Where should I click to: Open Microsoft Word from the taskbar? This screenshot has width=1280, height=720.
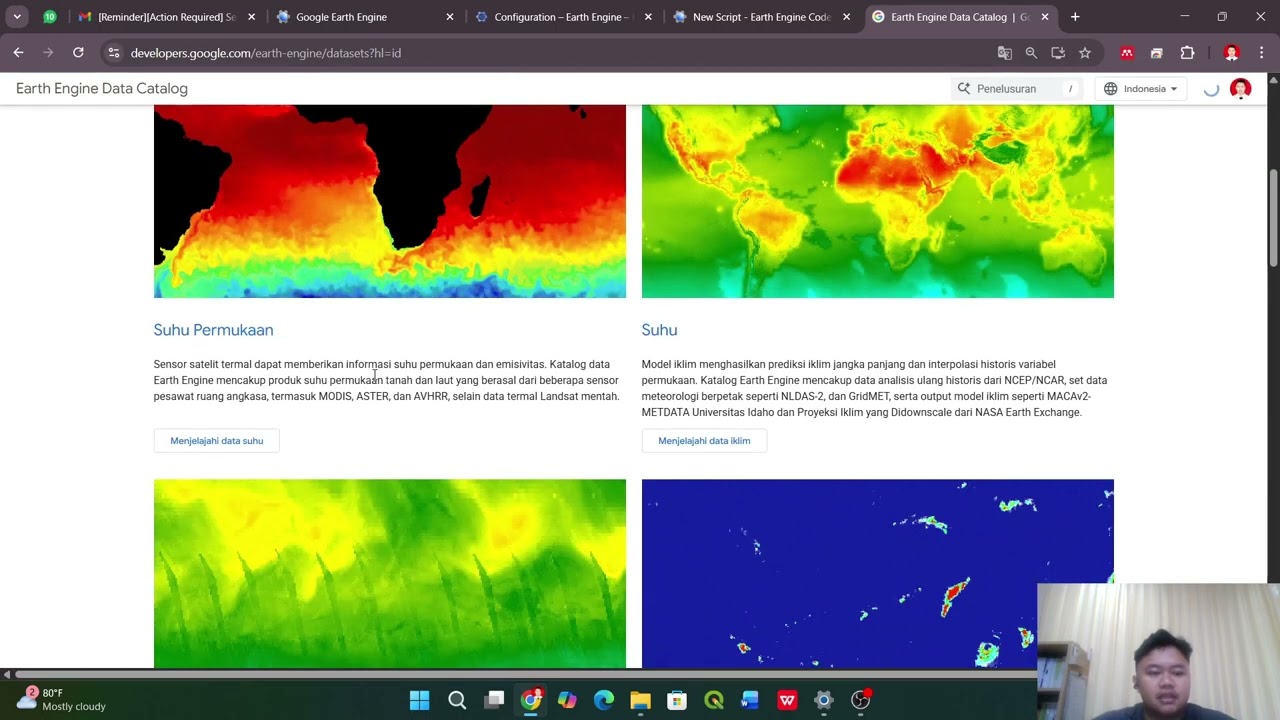point(750,700)
